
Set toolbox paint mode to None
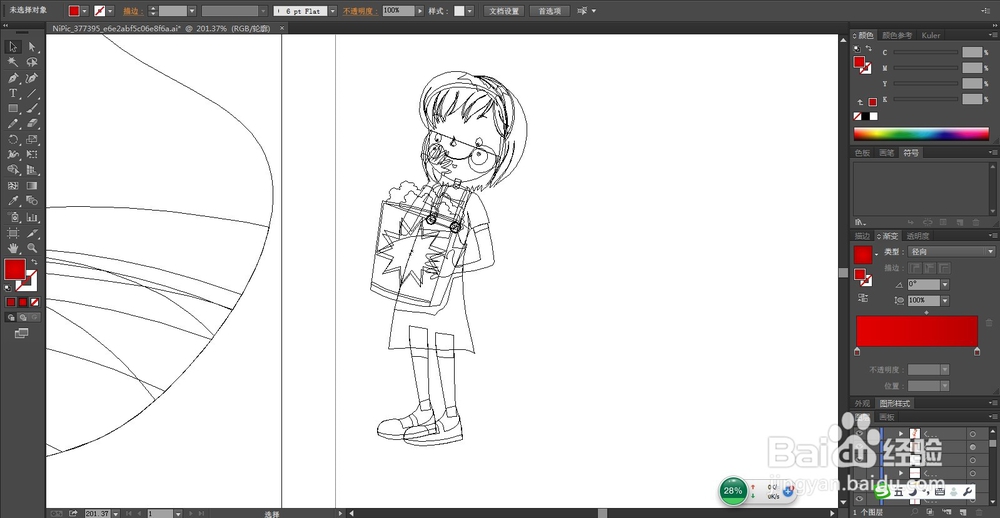(x=35, y=302)
